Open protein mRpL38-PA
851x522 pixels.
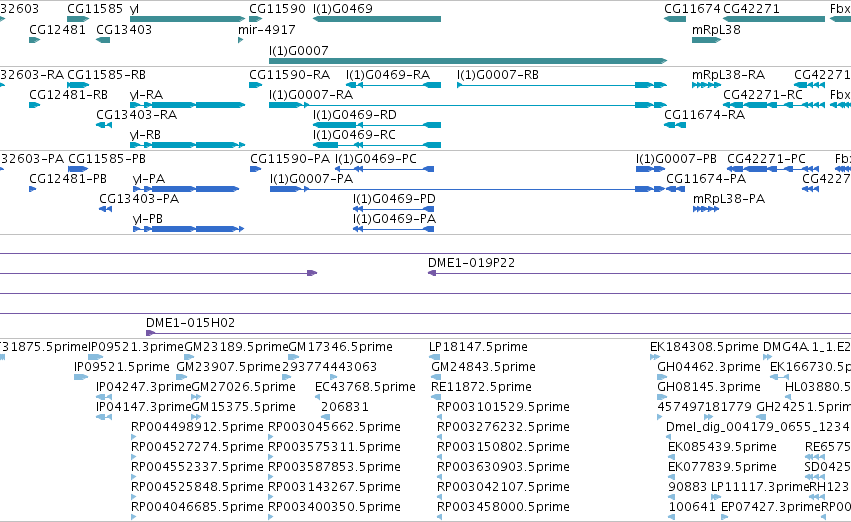(729, 199)
